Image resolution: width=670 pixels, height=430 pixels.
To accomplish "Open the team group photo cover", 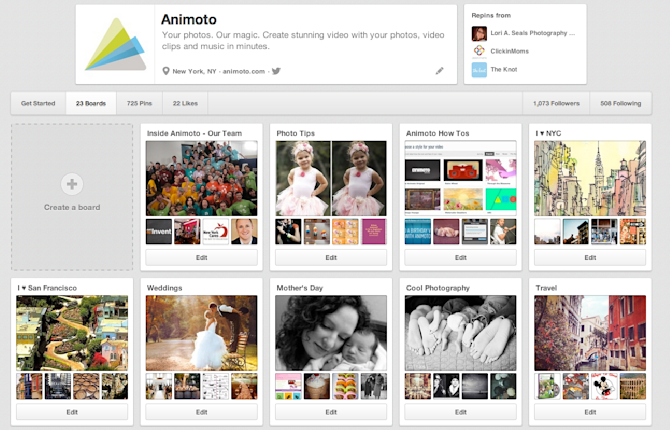I will (202, 178).
